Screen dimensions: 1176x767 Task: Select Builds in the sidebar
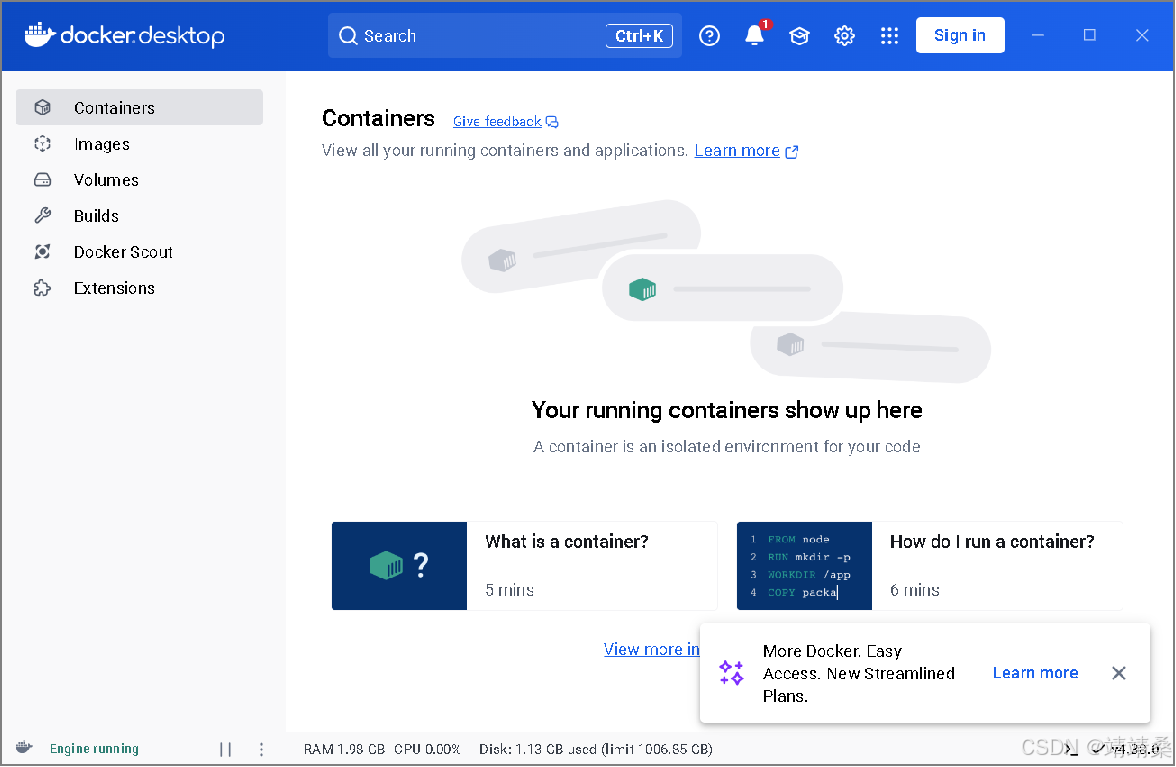[140, 216]
